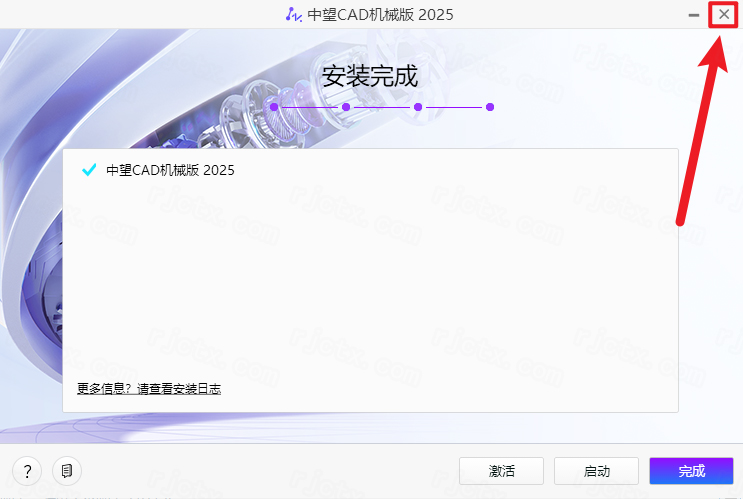Screen dimensions: 743x499
Task: Click the second purple progress step dot
Action: 345,106
